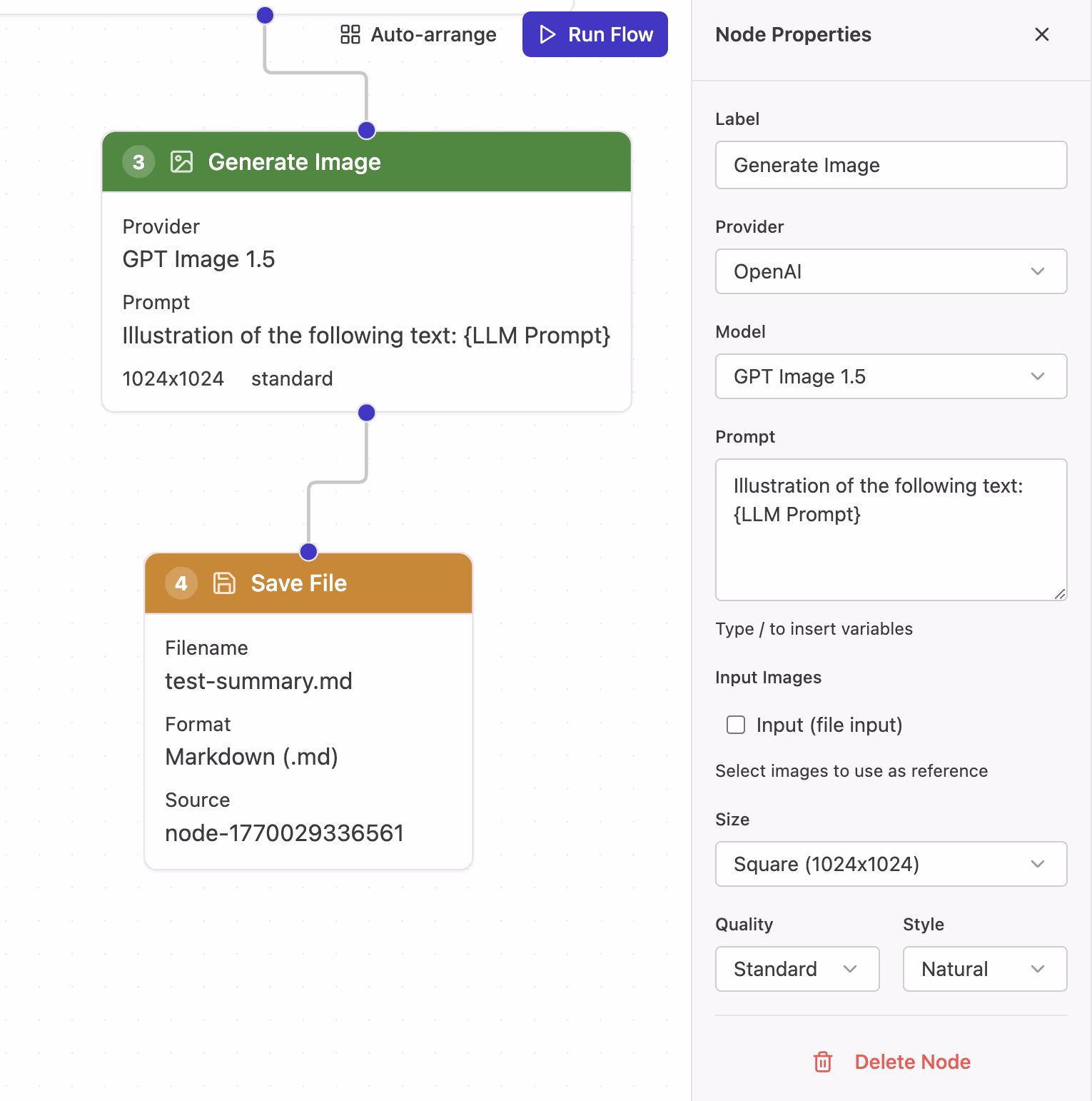This screenshot has height=1101, width=1092.
Task: Expand the Size dropdown Square (1024x1024)
Action: [x=891, y=864]
